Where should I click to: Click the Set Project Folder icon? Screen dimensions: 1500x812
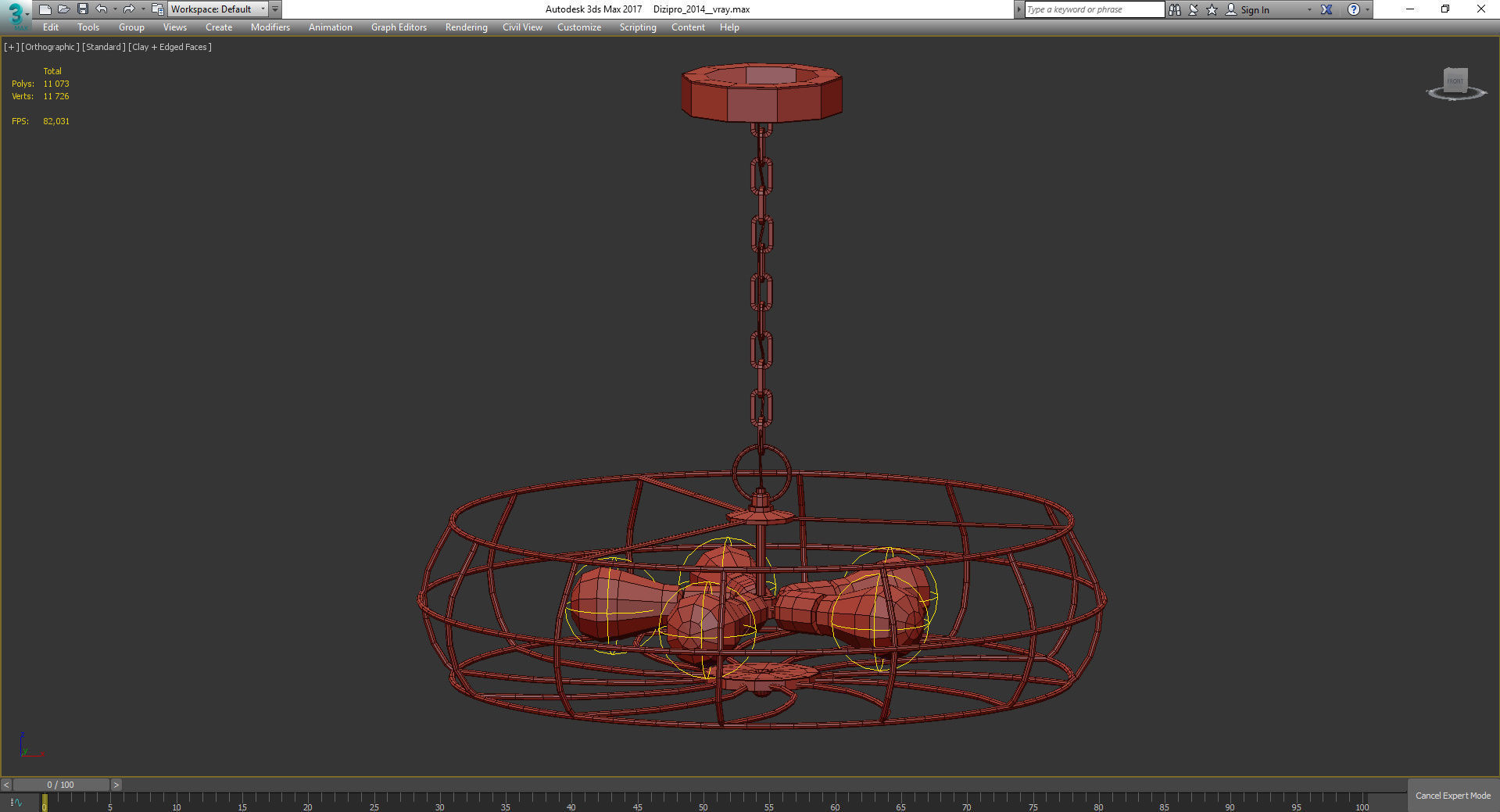coord(157,9)
